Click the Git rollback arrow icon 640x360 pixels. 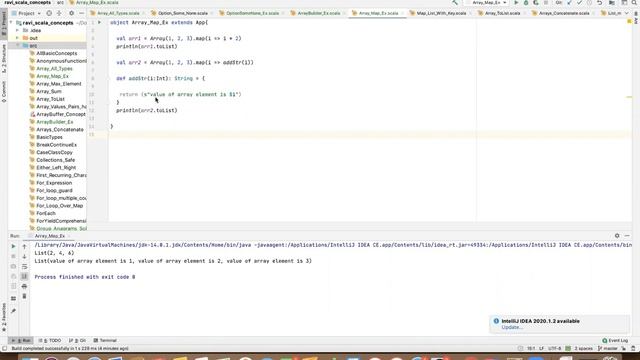600,2
